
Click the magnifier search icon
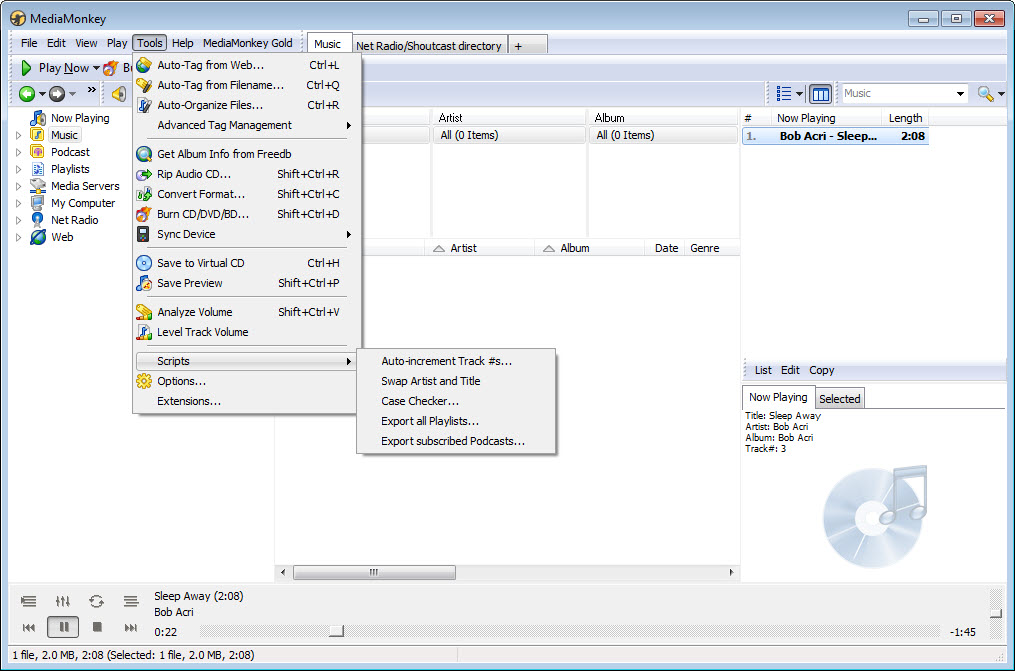point(985,94)
